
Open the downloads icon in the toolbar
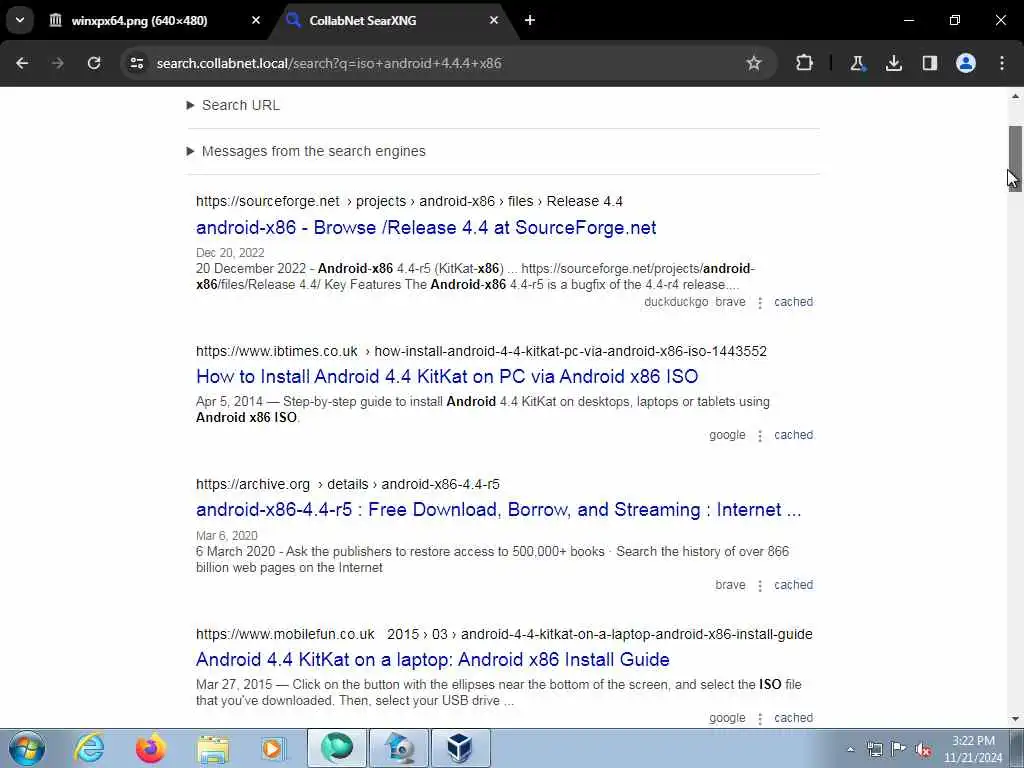[x=894, y=63]
